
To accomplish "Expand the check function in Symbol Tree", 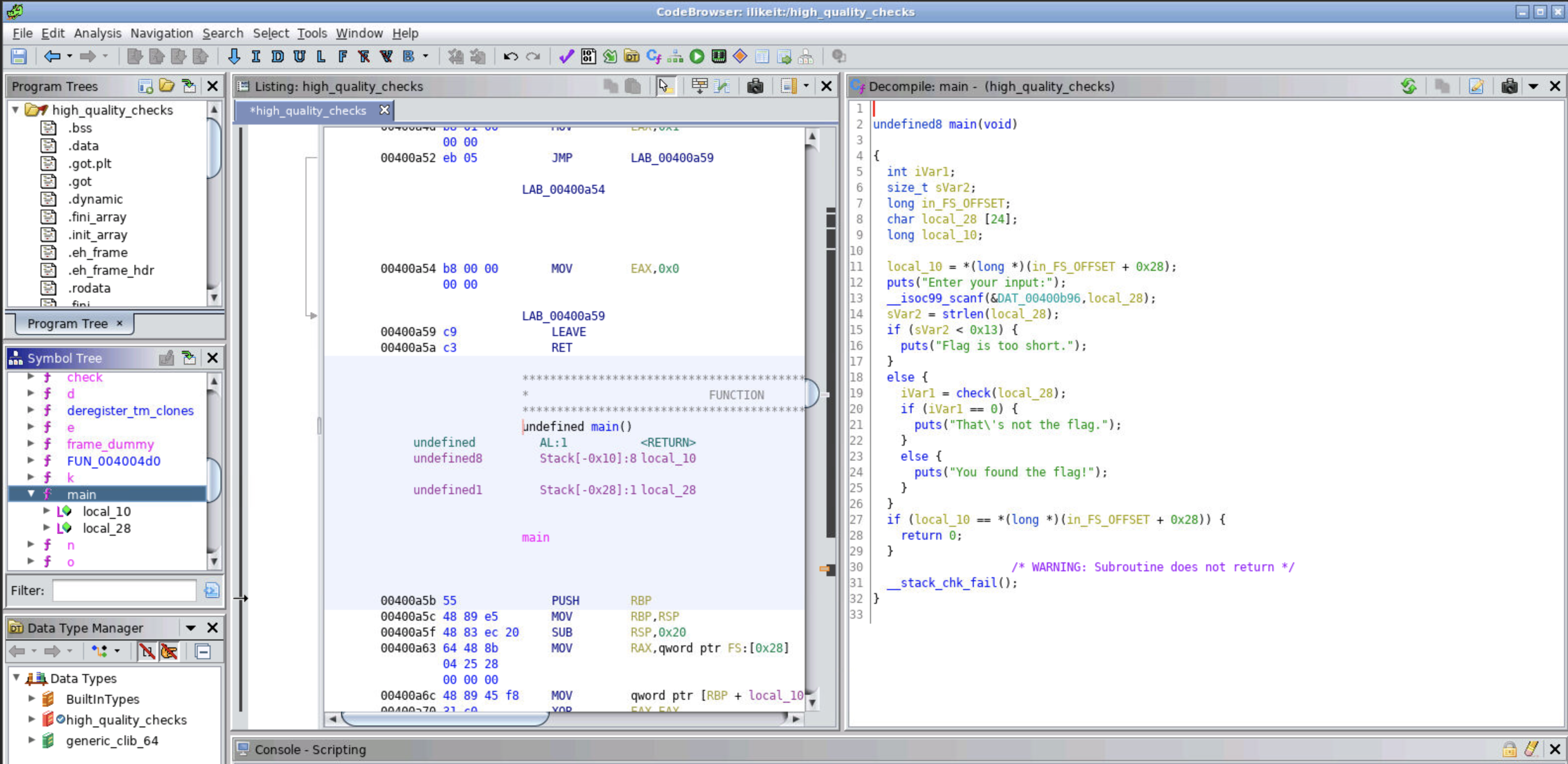I will point(31,377).
